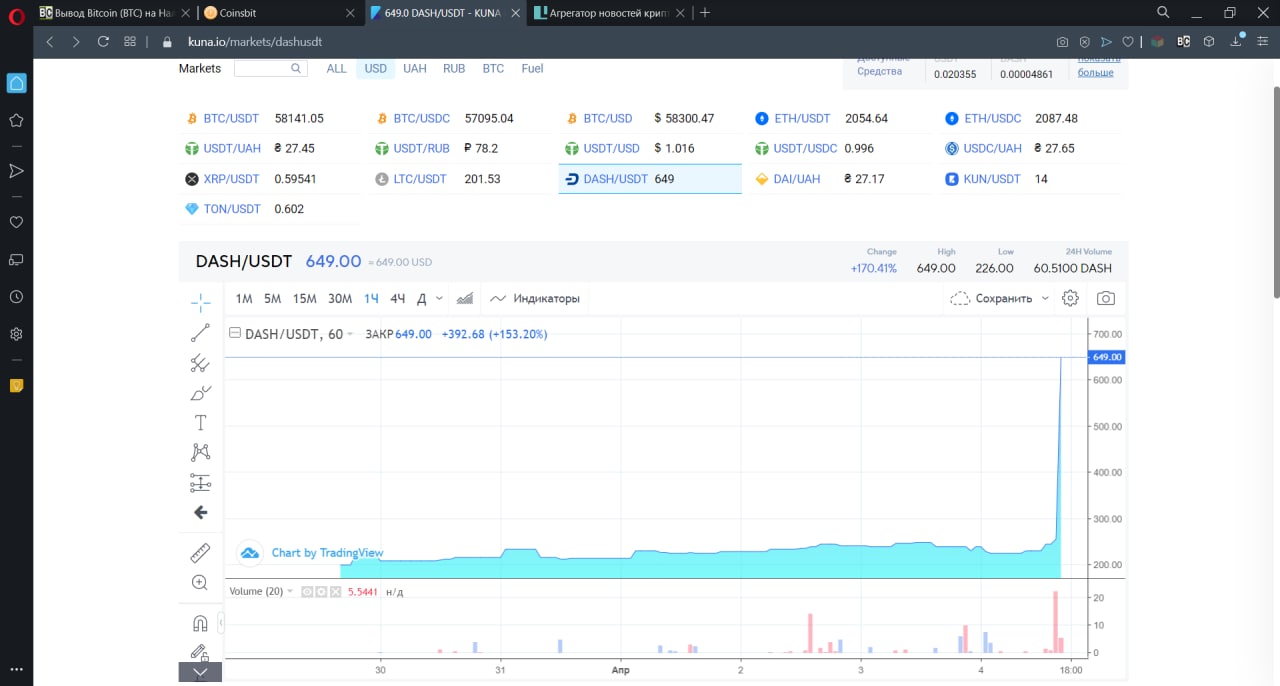
Task: Open the Volume (20) indicator dropdown
Action: point(291,591)
